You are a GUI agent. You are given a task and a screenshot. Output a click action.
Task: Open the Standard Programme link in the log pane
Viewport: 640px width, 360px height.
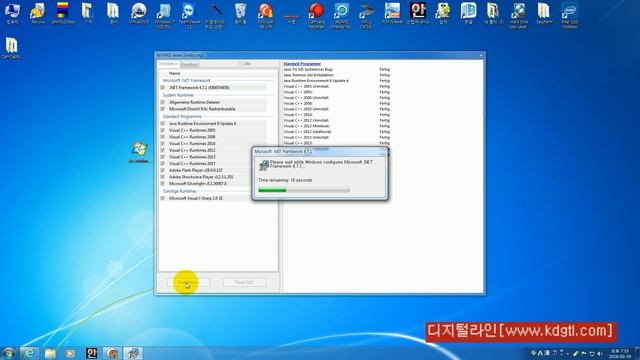tap(302, 64)
